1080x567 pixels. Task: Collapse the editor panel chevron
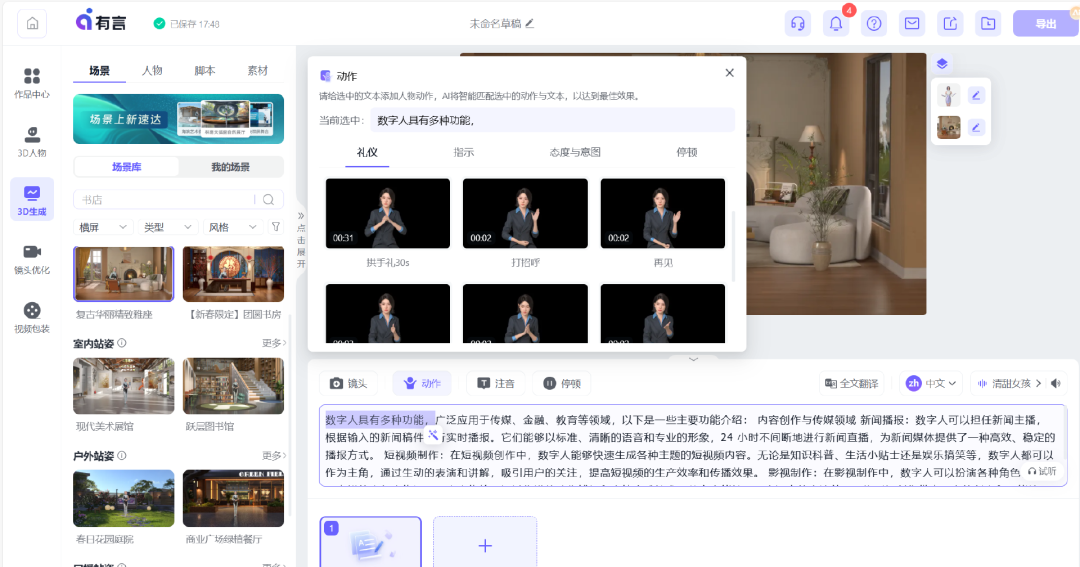[x=694, y=359]
